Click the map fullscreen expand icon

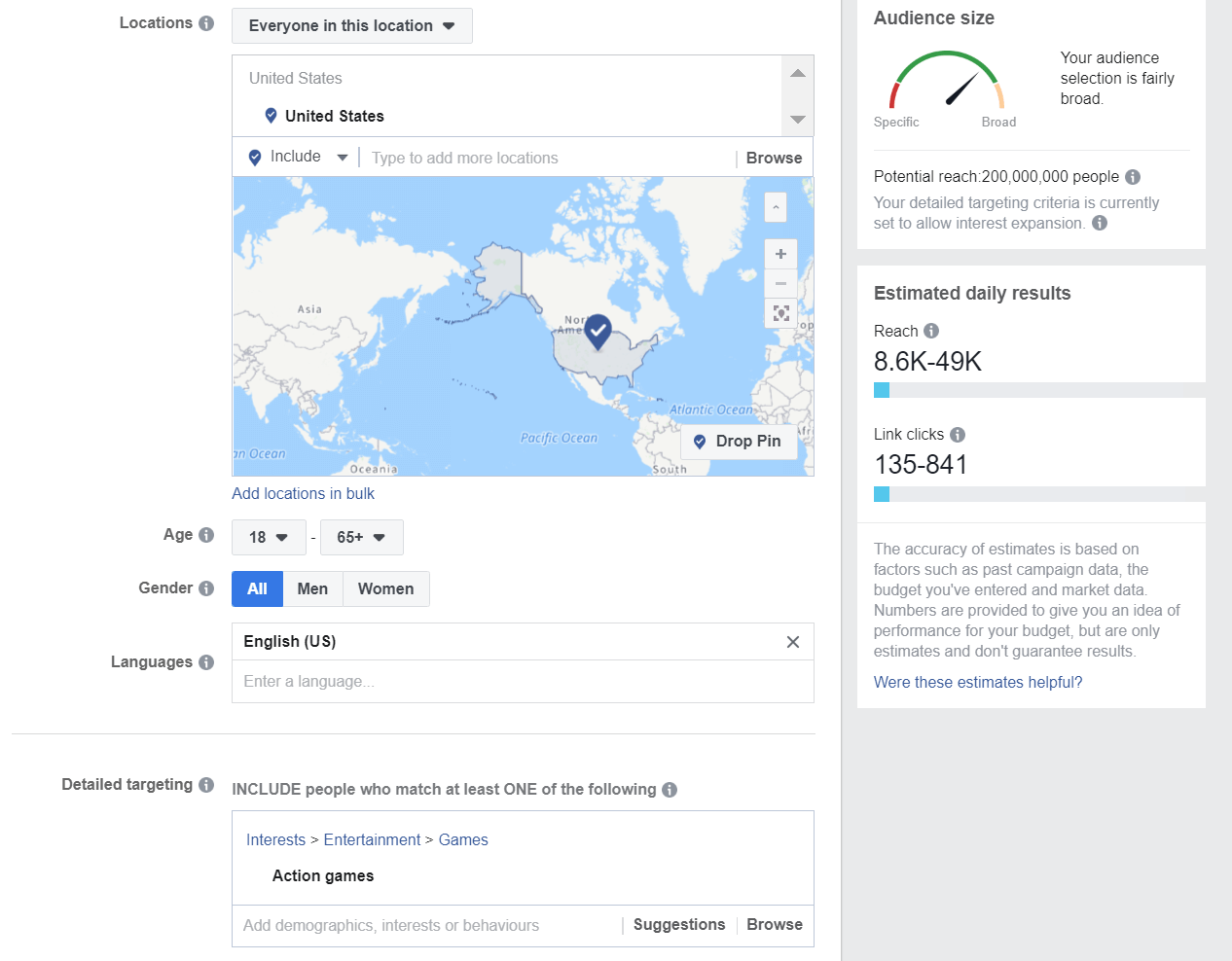(x=780, y=313)
